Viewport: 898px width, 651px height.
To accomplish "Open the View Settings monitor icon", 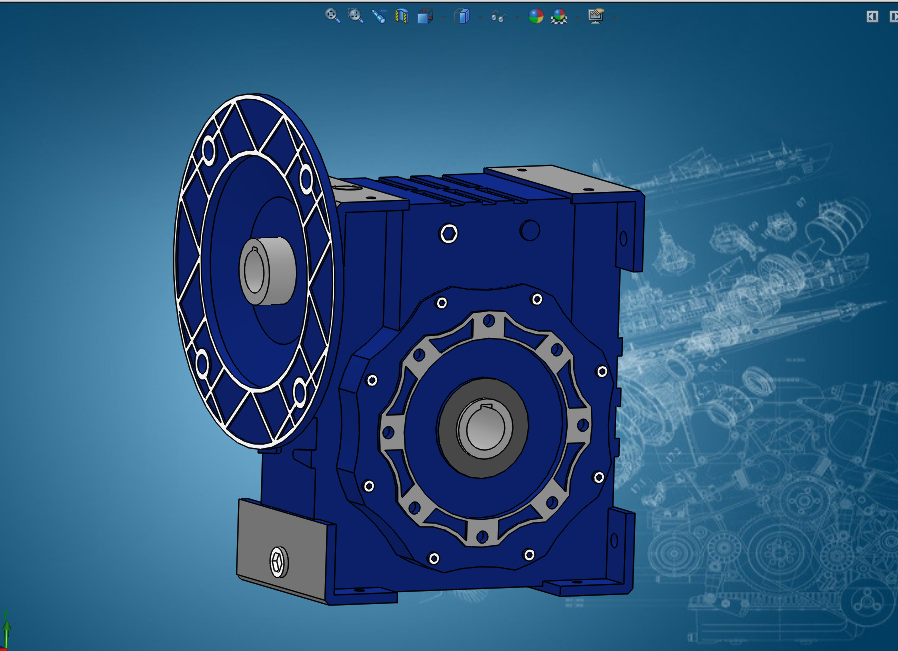I will [596, 16].
